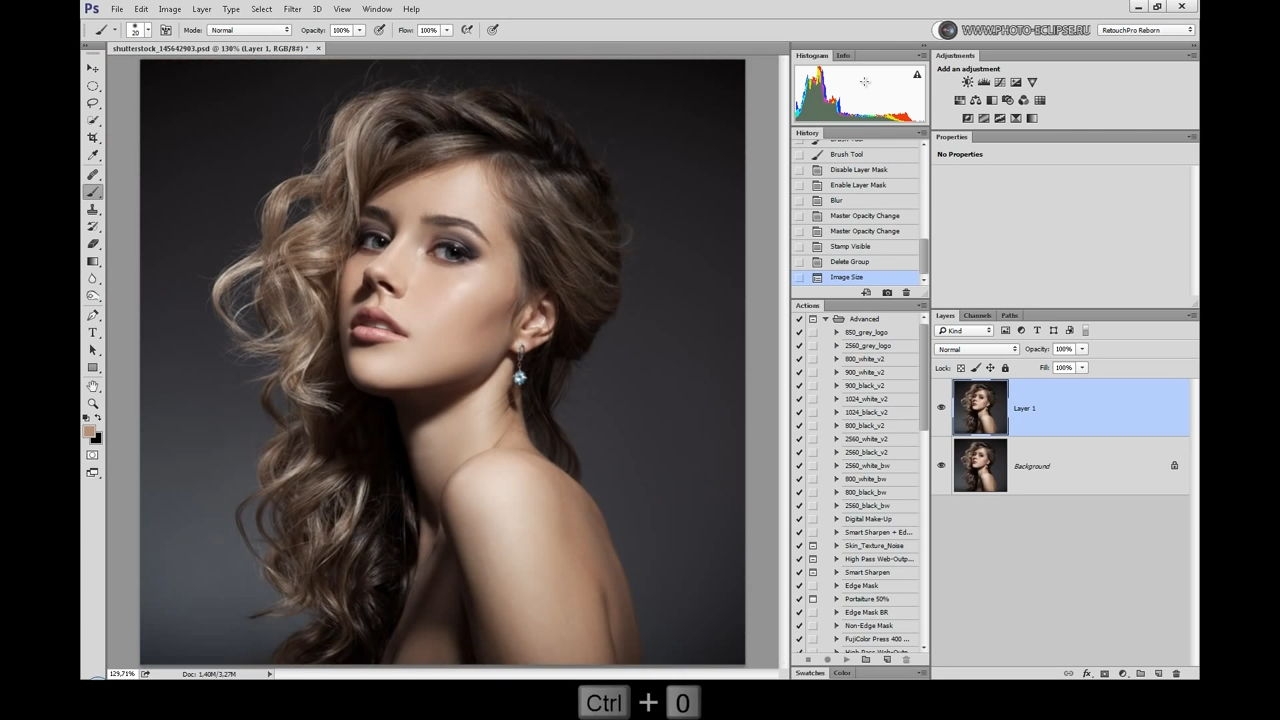1280x720 pixels.
Task: Select the Horizontal Type tool
Action: [x=93, y=333]
